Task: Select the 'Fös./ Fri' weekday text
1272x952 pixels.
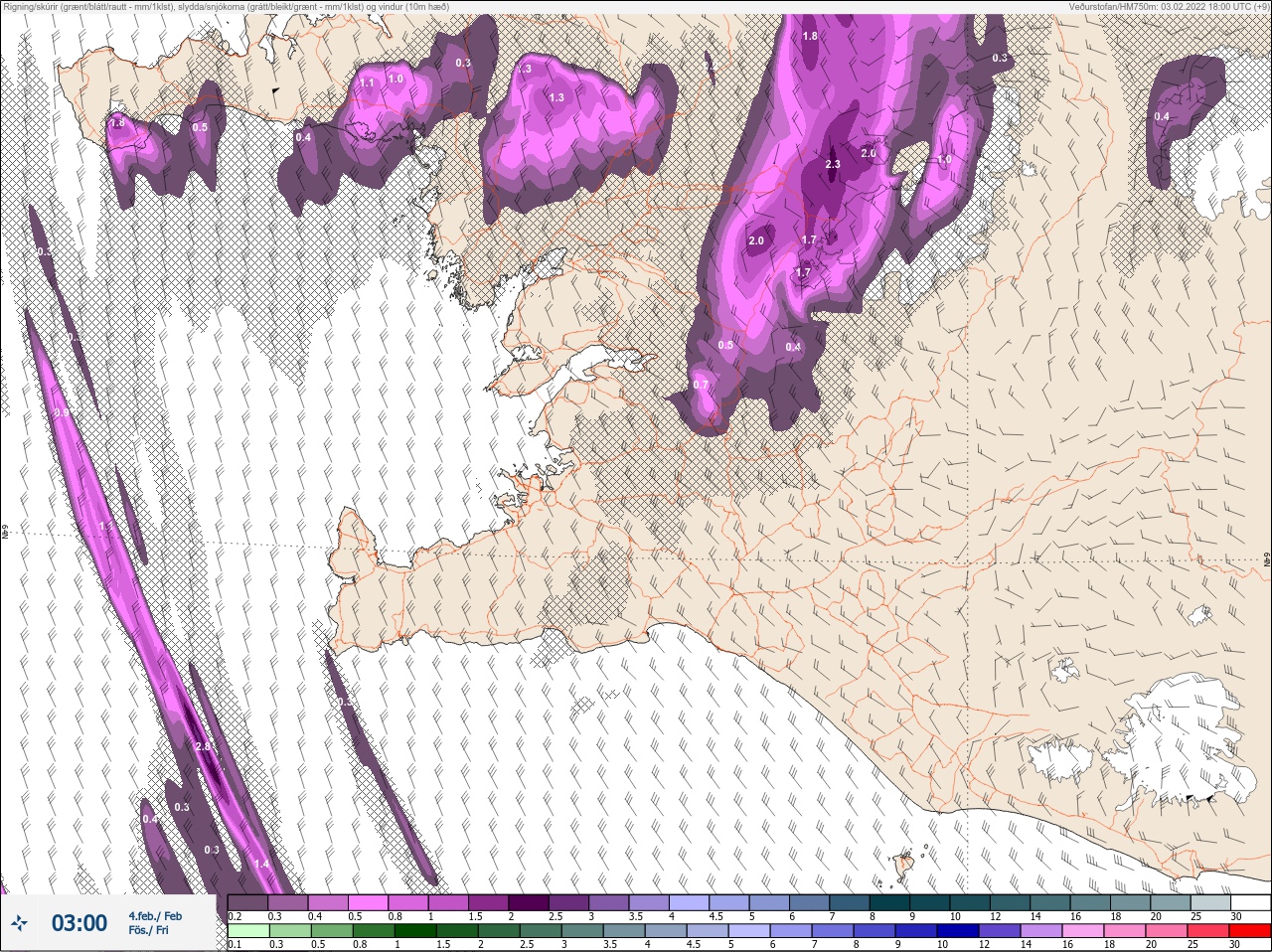Action: [x=148, y=930]
